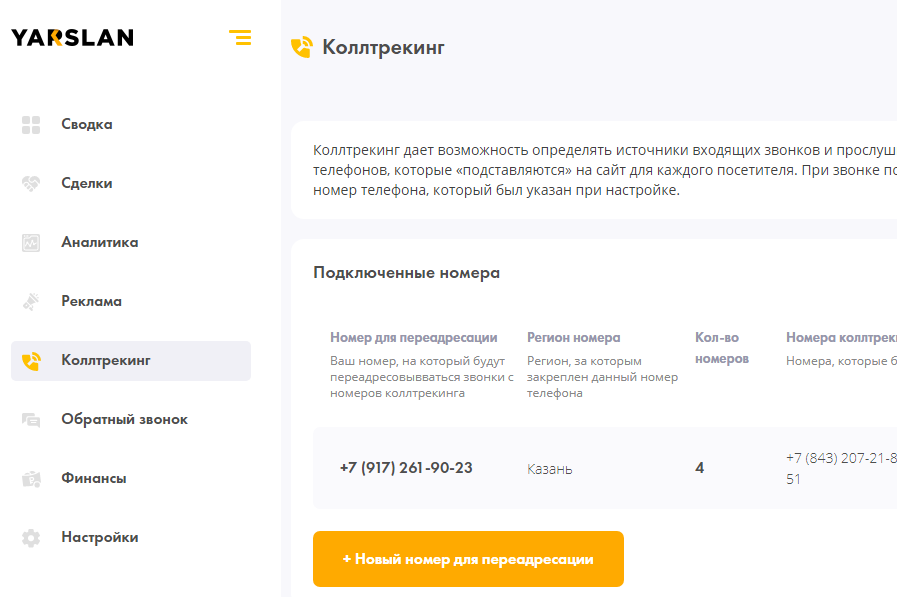897x597 pixels.
Task: Toggle the yellow hamburger menu
Action: pyautogui.click(x=240, y=37)
